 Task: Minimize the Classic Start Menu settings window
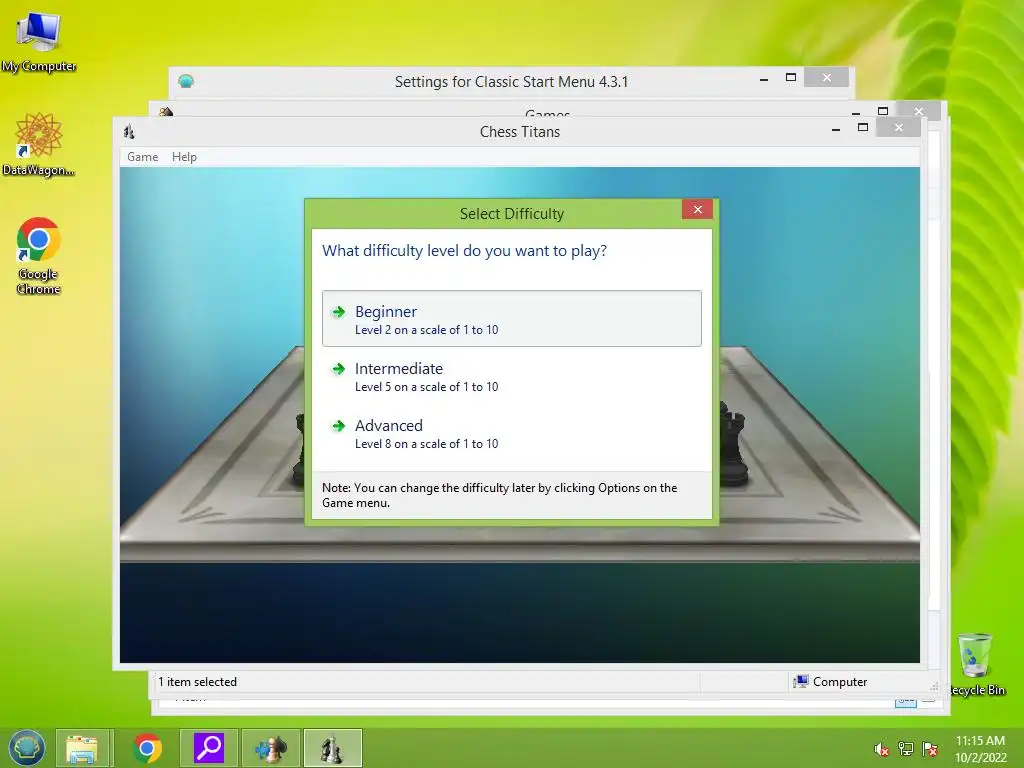[x=764, y=79]
